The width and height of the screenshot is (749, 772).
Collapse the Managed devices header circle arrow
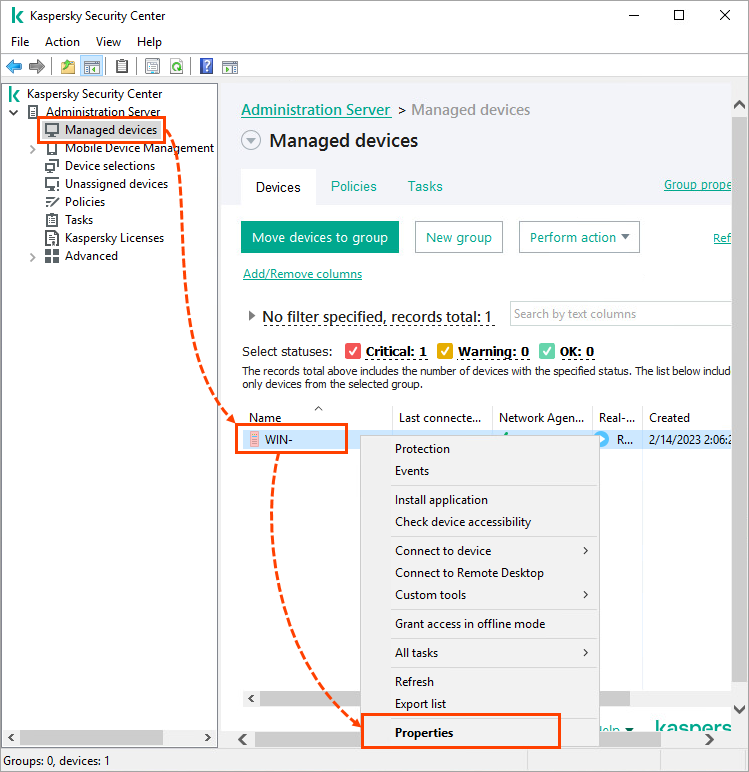coord(251,141)
